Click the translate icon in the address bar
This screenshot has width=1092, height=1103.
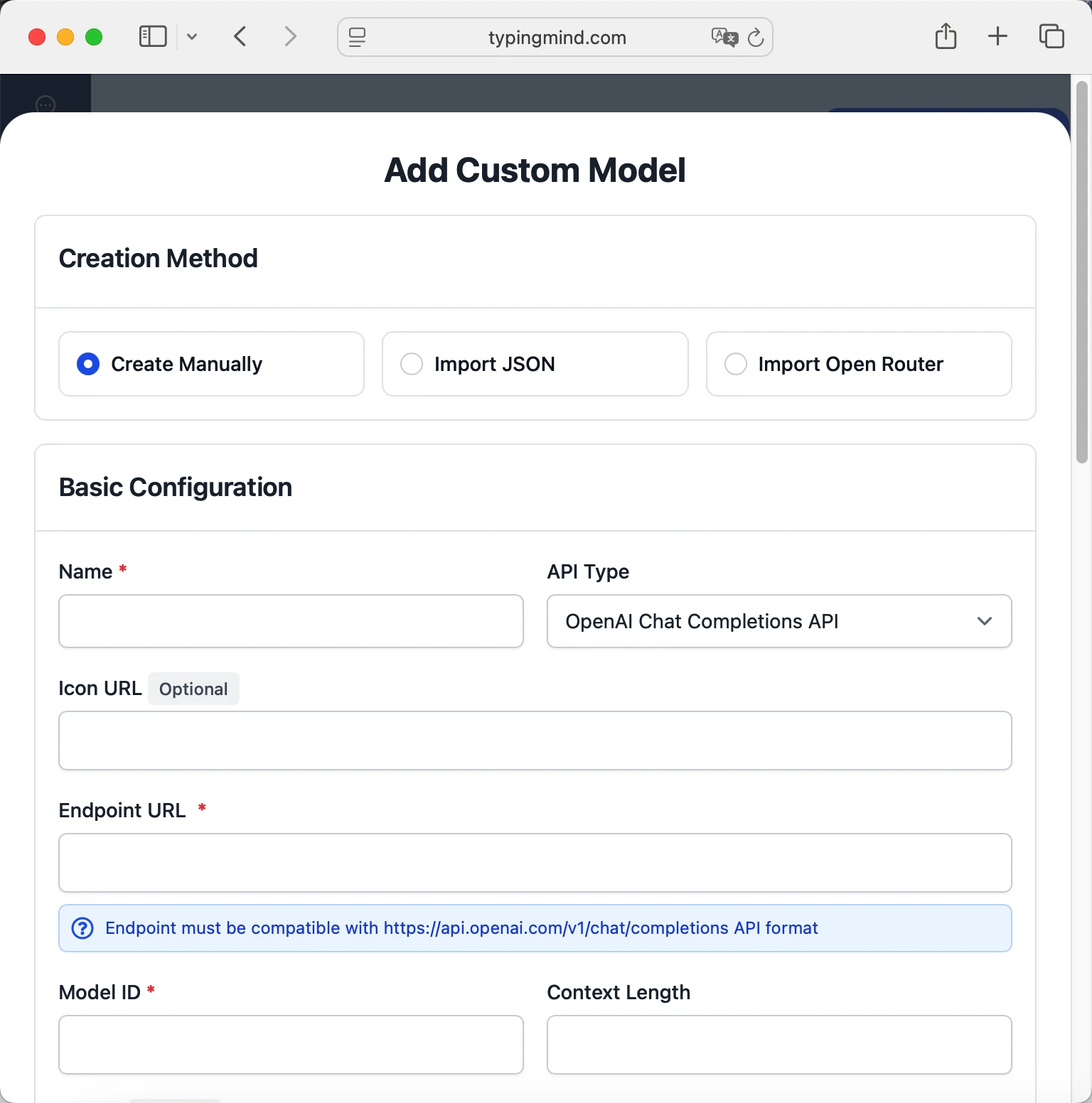pos(724,37)
